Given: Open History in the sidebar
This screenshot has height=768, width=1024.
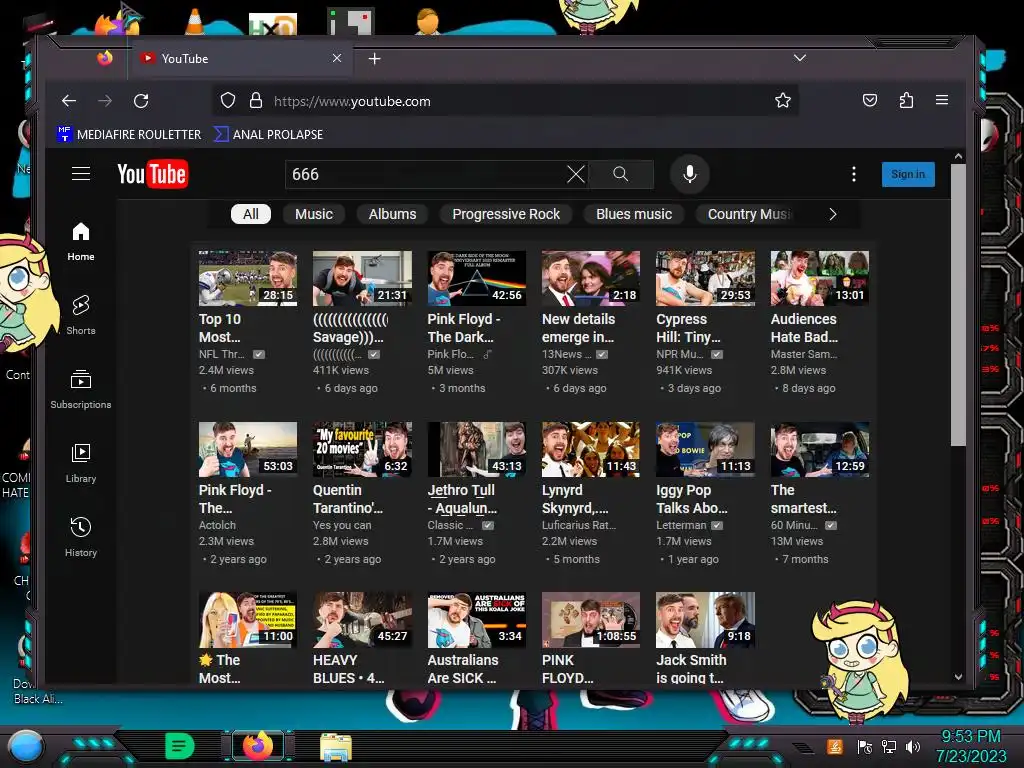Looking at the screenshot, I should click(81, 537).
